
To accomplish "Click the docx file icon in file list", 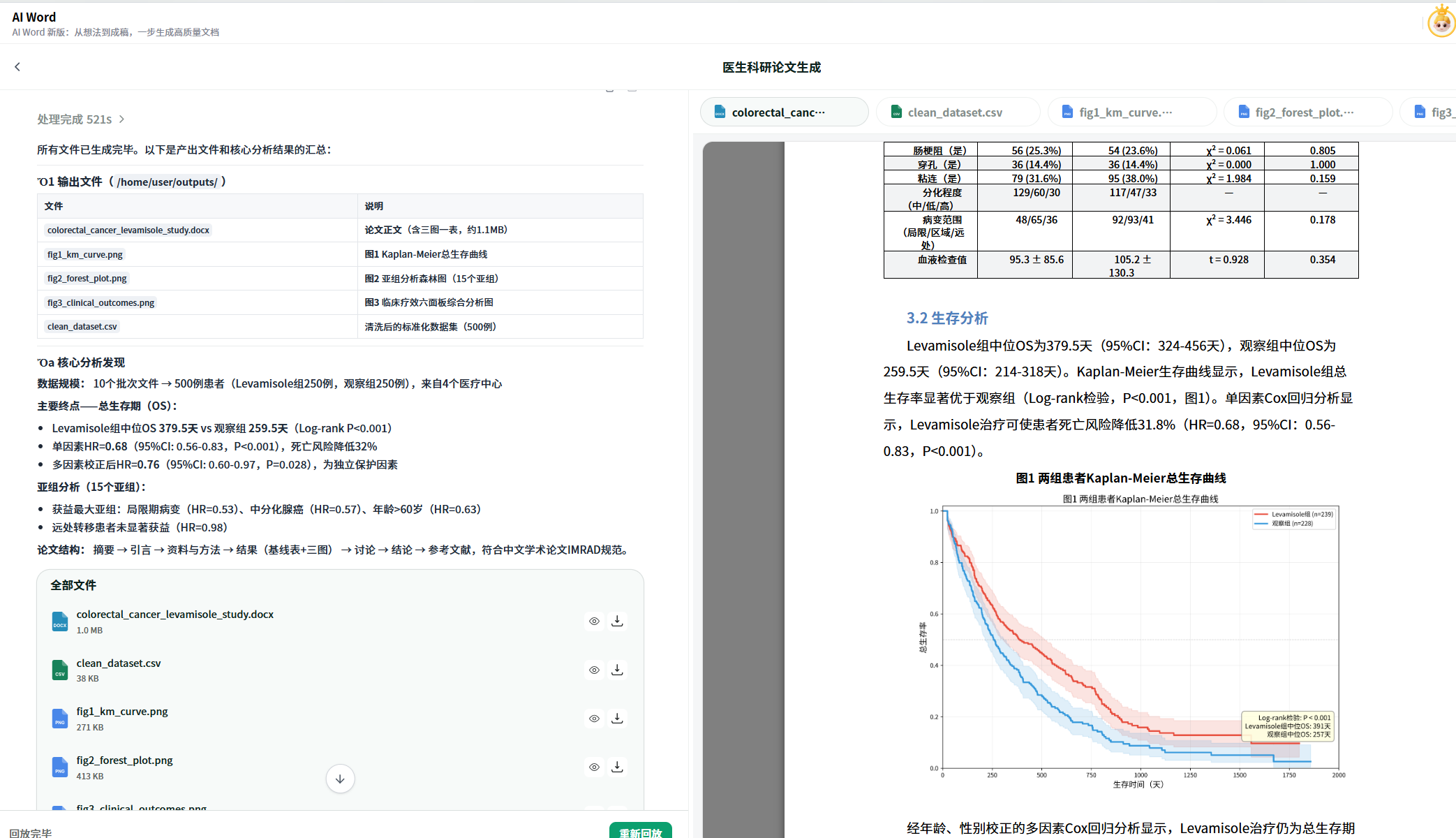I will (x=60, y=622).
